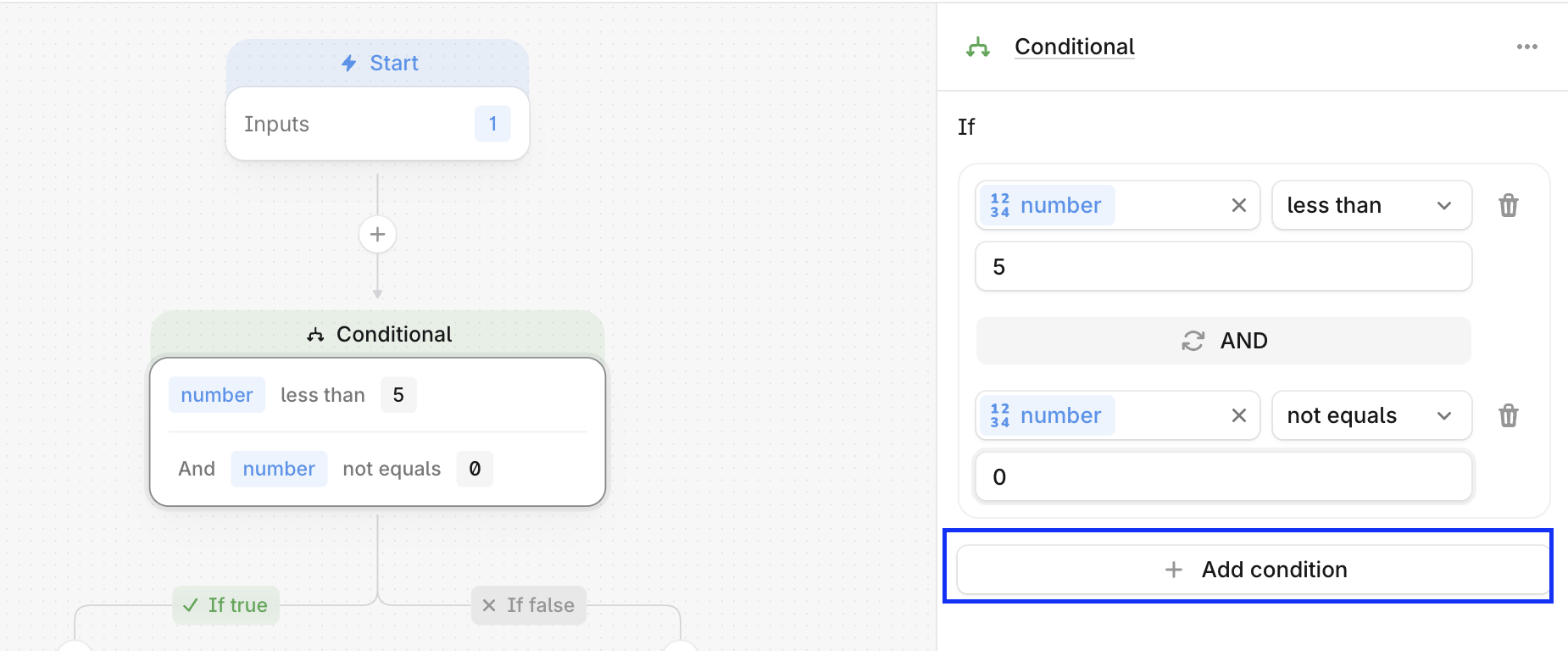Screen dimensions: 1568x651
Task: Delete the 'less than' condition with trash icon
Action: 1508,205
